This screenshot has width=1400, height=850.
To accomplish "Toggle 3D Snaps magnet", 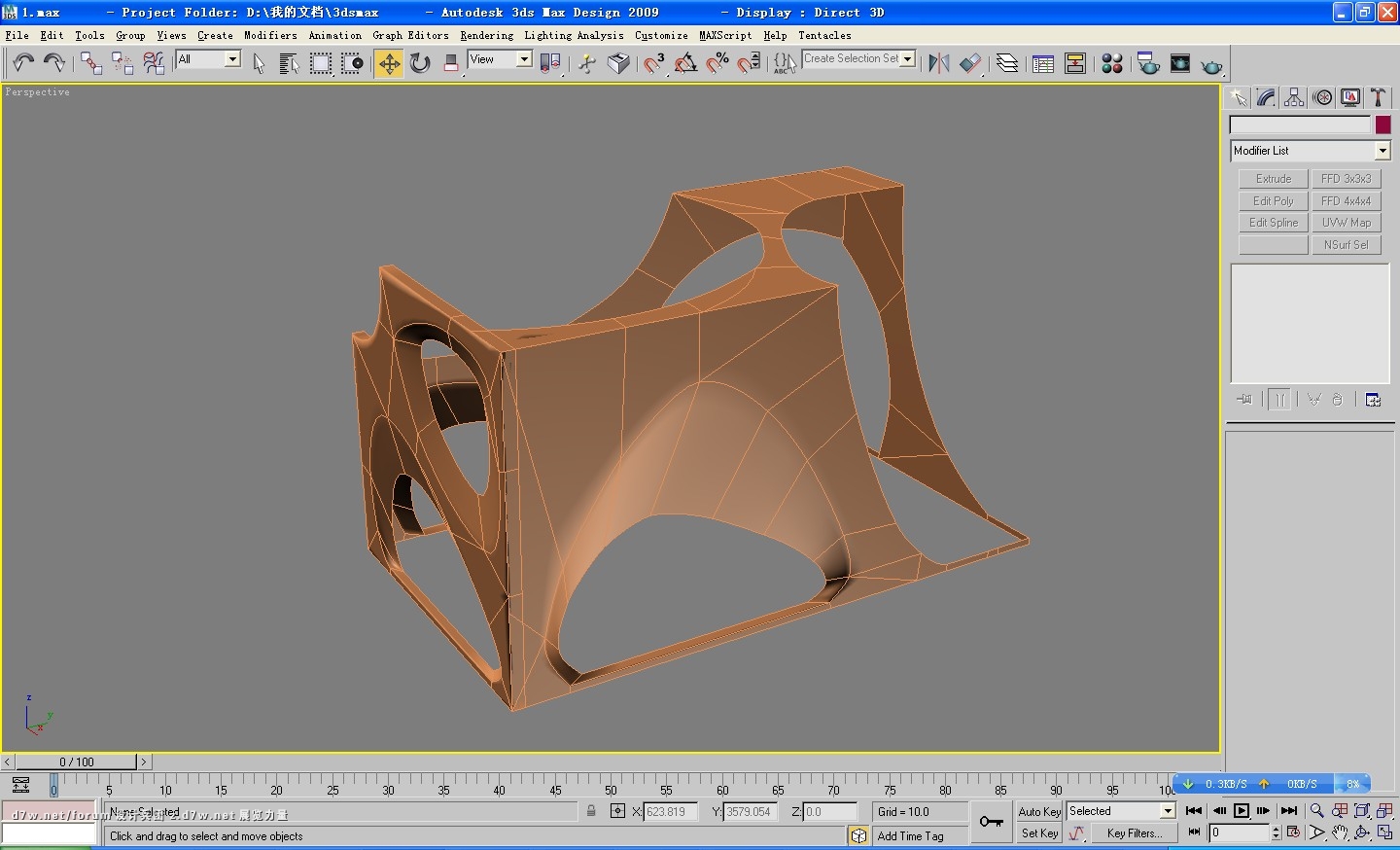I will [654, 63].
